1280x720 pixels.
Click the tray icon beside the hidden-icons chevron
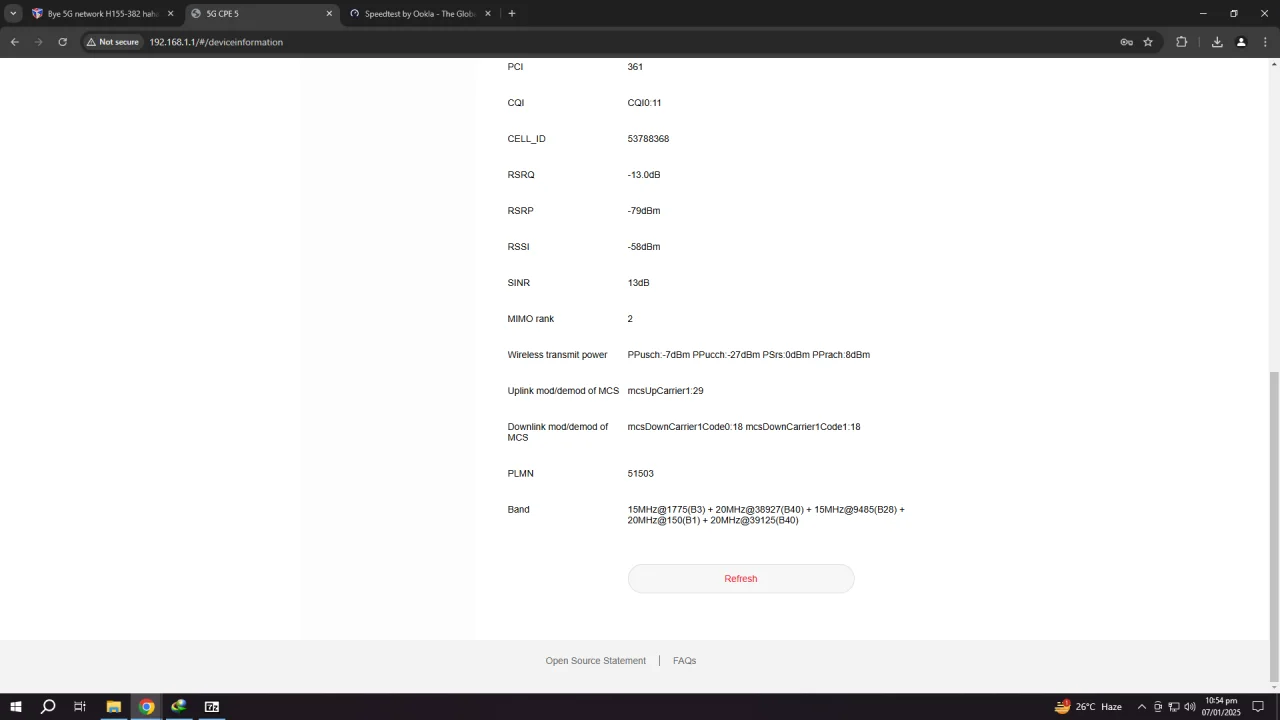[x=1158, y=707]
